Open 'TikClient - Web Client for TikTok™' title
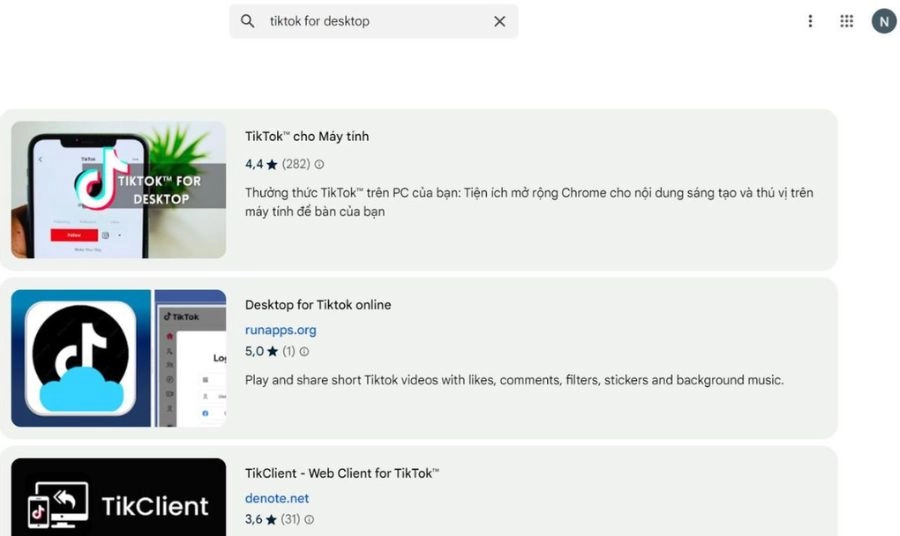This screenshot has width=900, height=536. click(342, 473)
